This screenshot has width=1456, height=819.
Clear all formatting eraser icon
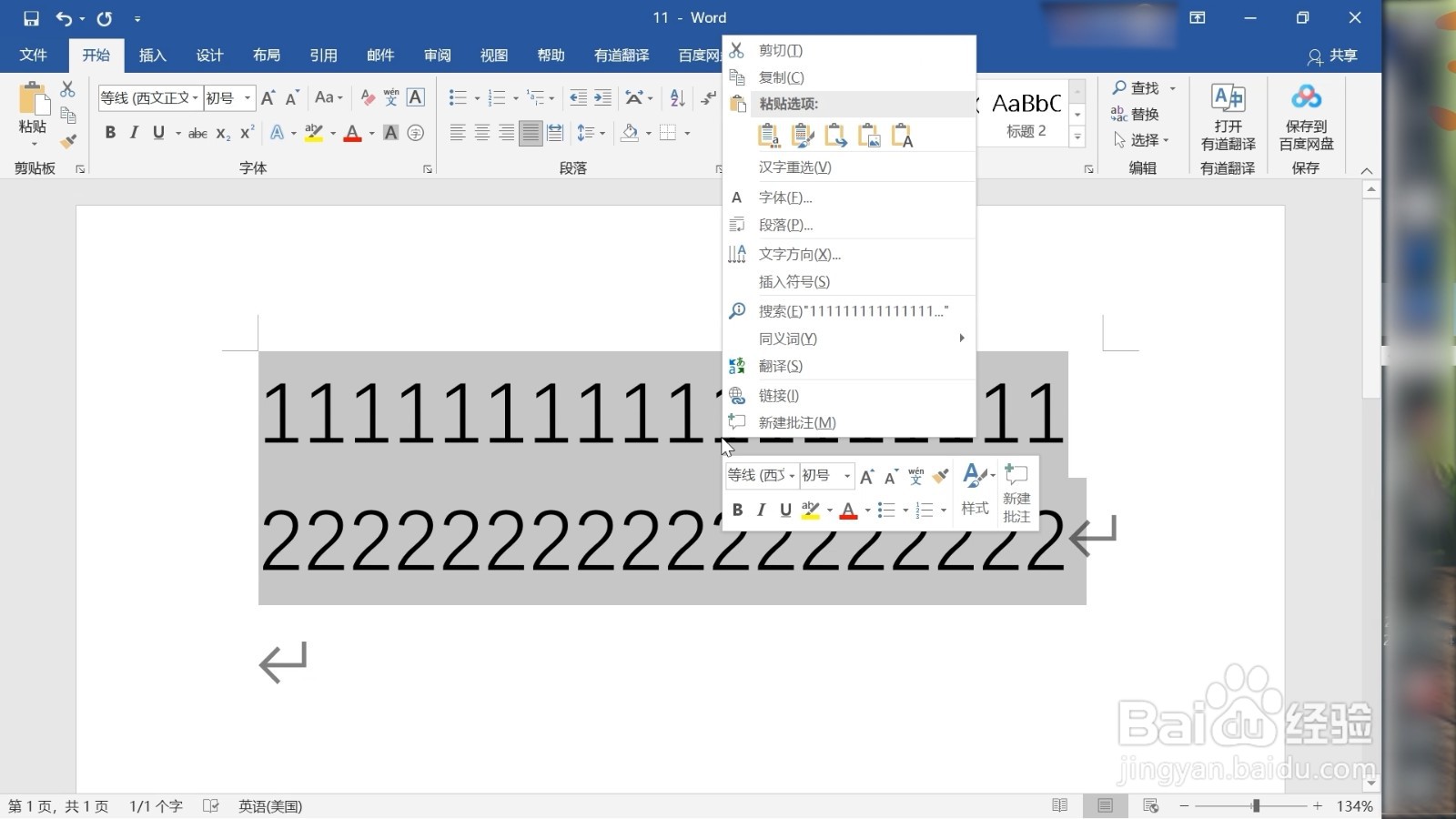click(x=368, y=97)
